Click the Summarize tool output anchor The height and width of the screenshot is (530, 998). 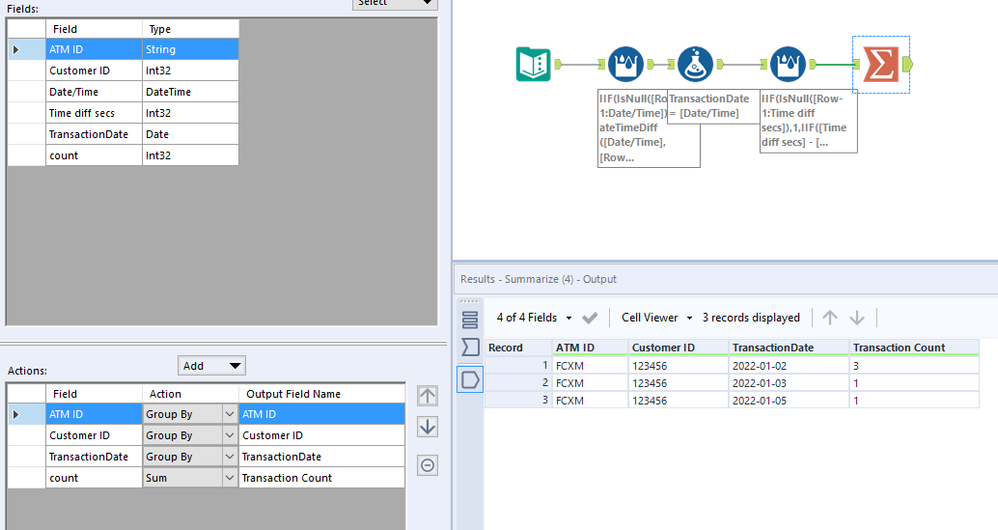tap(908, 64)
